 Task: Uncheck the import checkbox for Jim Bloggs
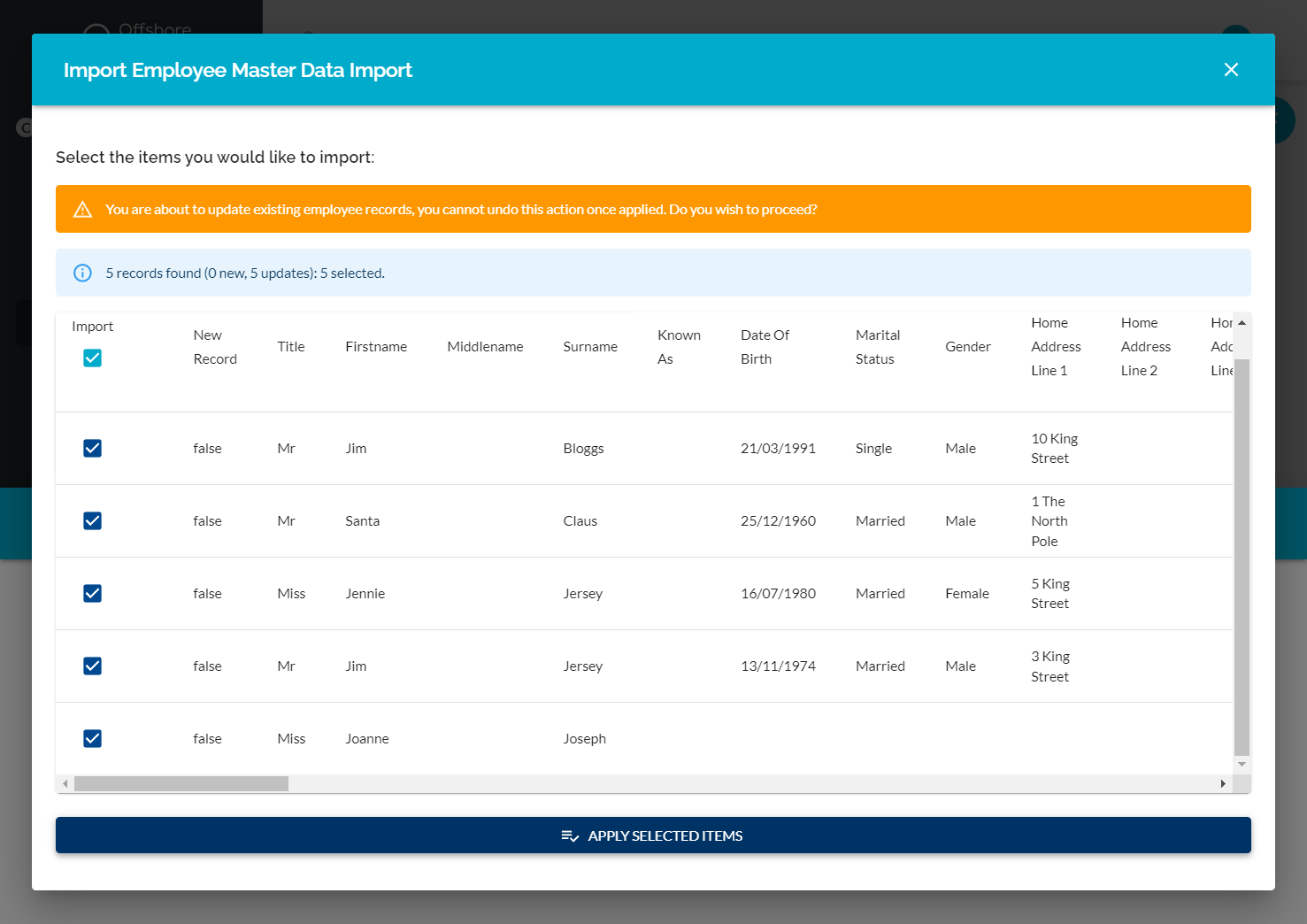click(x=92, y=449)
